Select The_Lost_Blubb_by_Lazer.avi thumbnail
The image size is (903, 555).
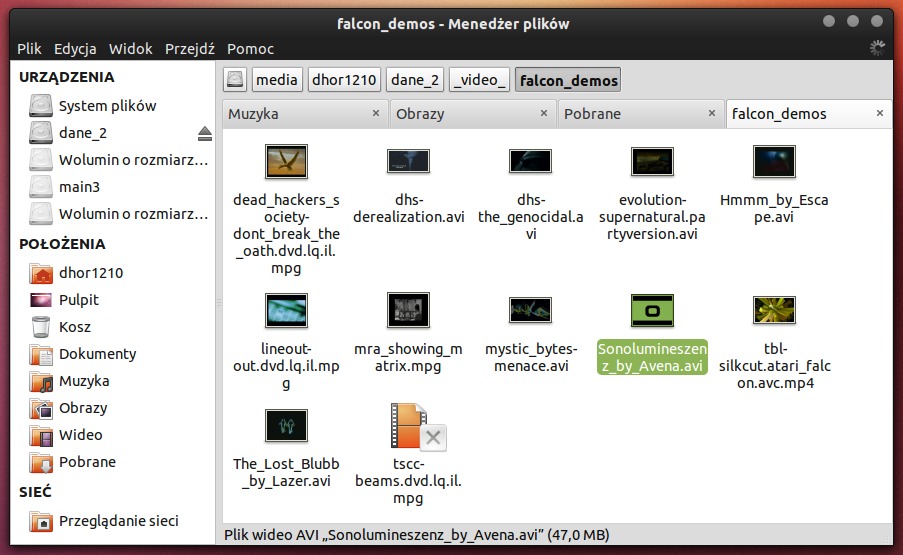[286, 425]
